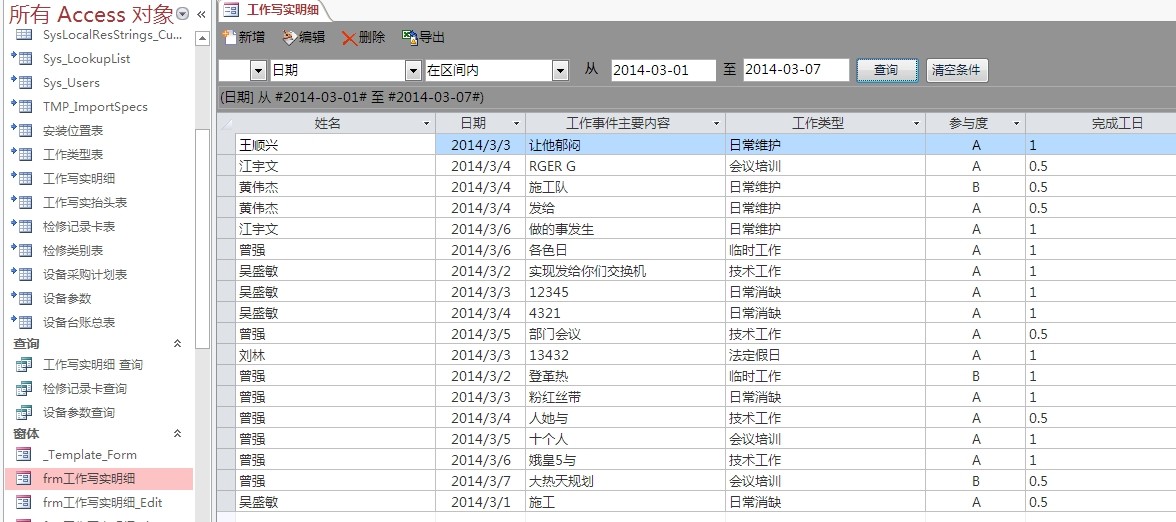This screenshot has height=522, width=1176.
Task: Click the 查询 search button
Action: [x=886, y=70]
